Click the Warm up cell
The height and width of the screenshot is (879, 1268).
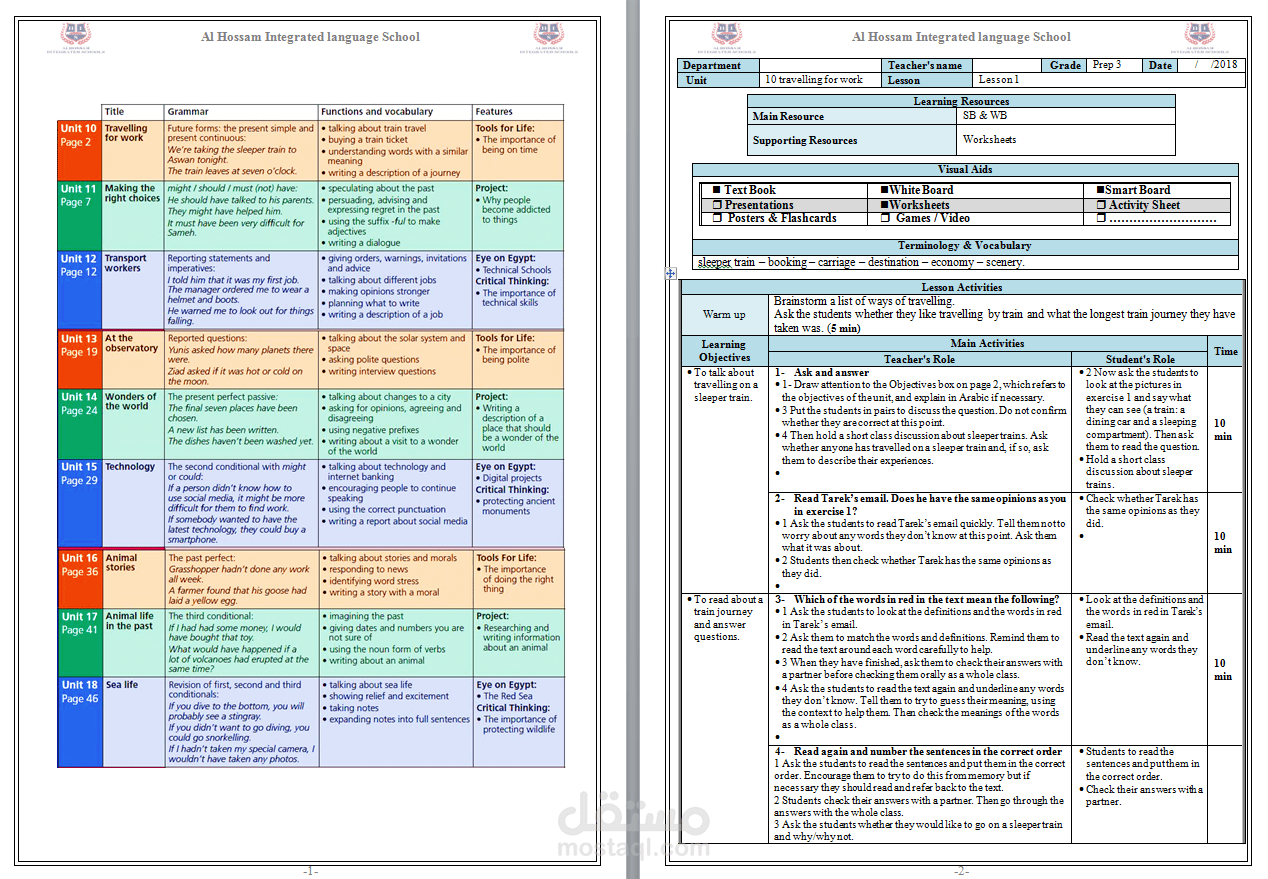724,315
